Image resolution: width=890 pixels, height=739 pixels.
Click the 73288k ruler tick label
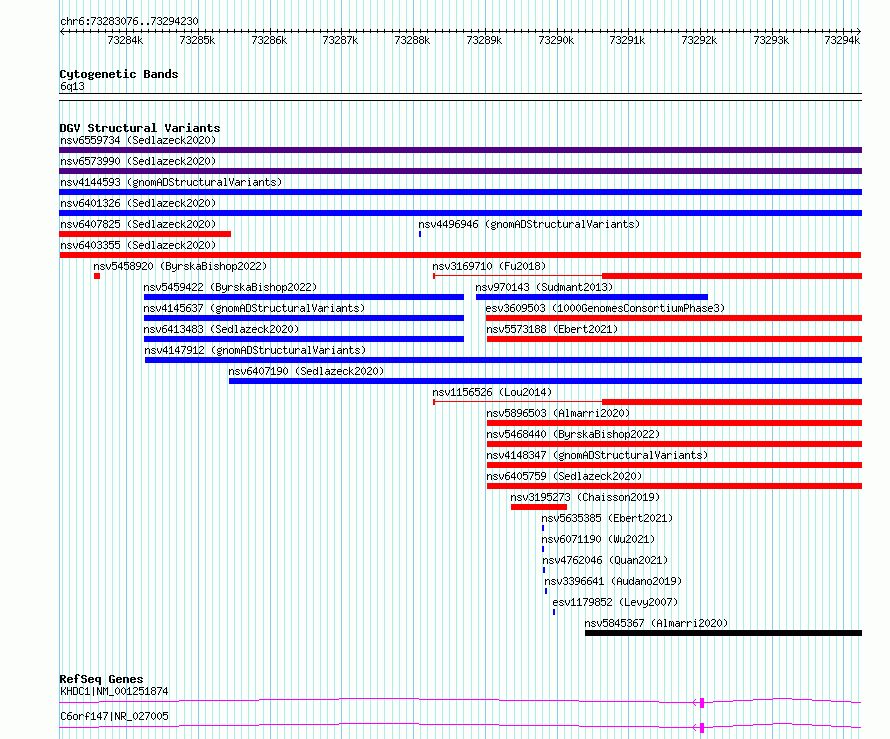[412, 40]
